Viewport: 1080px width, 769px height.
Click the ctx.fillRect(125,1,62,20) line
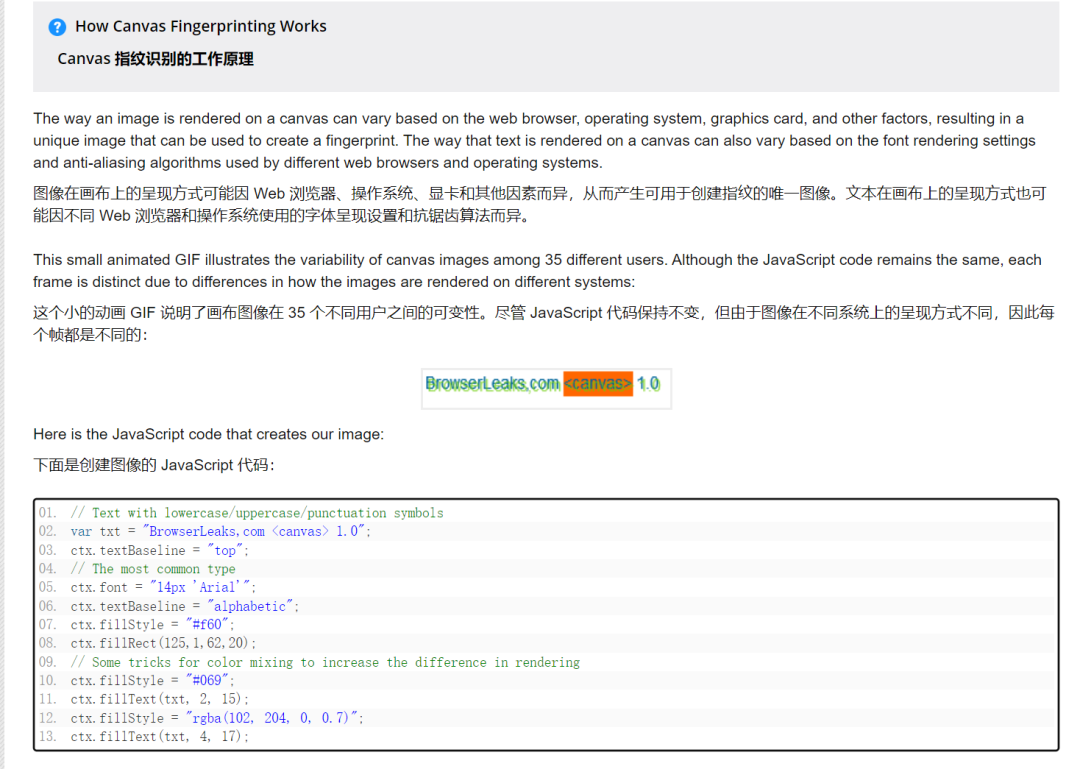pos(163,643)
